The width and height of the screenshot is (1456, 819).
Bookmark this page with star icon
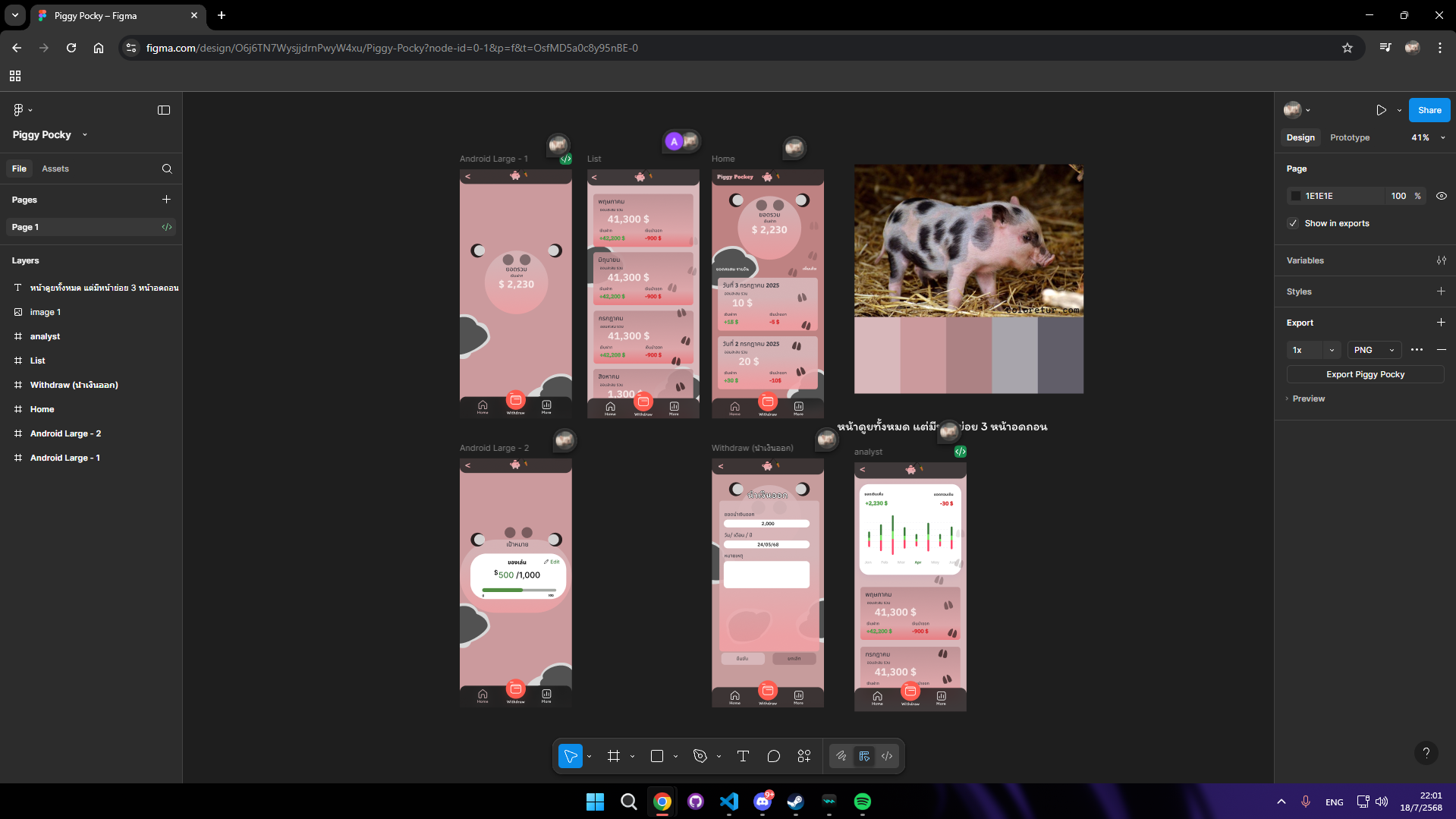[x=1348, y=48]
